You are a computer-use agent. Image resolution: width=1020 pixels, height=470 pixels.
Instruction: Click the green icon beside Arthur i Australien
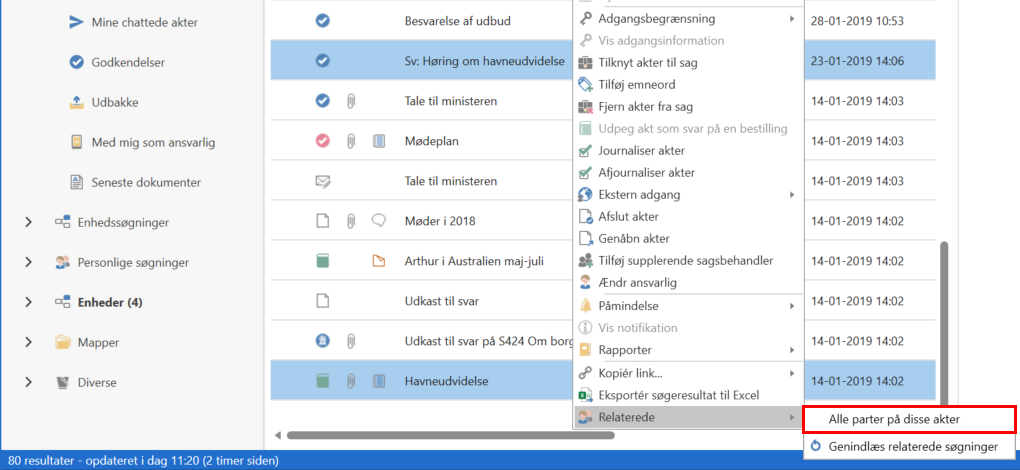pos(322,261)
